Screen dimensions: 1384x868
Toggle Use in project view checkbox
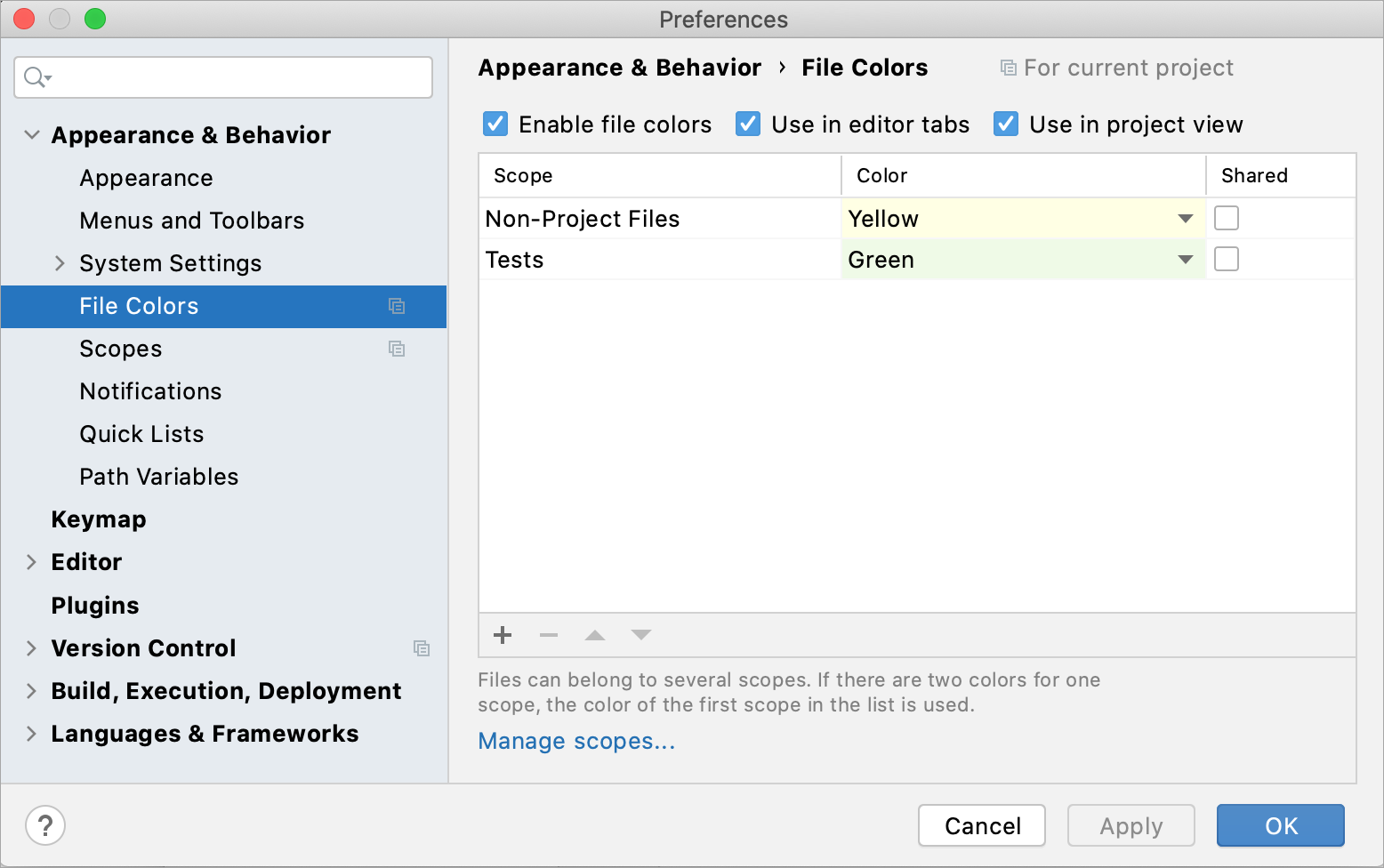1006,124
